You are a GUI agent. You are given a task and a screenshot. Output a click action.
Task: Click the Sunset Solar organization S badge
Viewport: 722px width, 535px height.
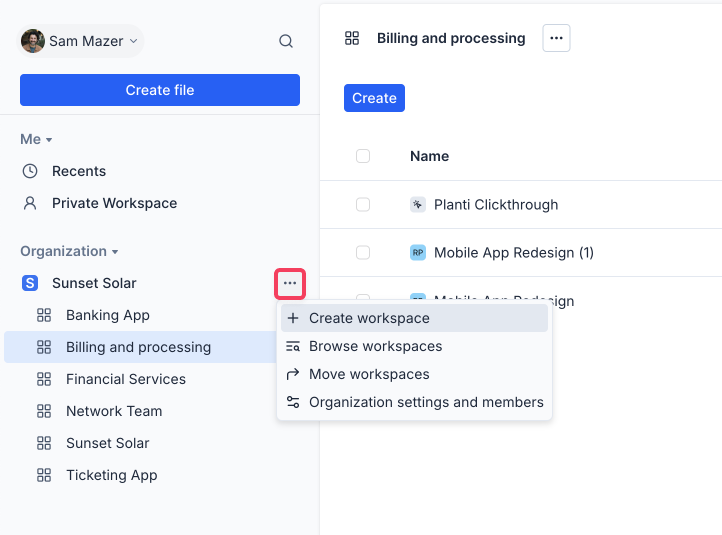point(30,283)
